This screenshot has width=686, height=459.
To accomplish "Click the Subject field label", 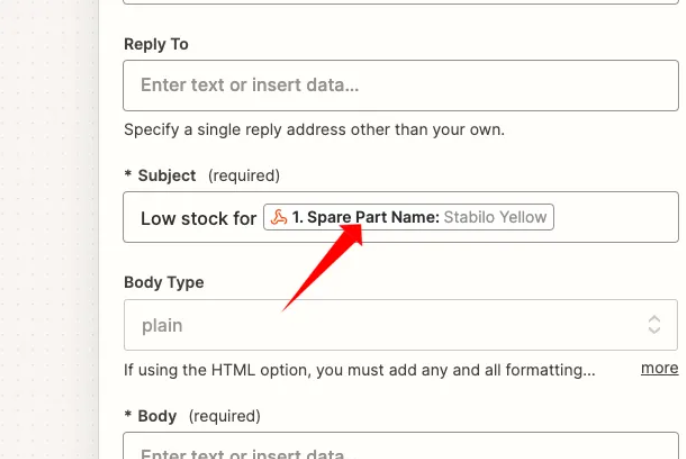I will [x=167, y=175].
